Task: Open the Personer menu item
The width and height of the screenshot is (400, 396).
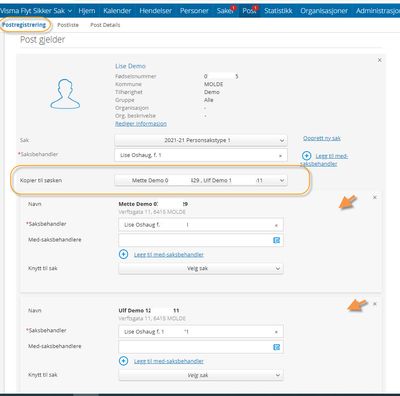Action: coord(194,11)
